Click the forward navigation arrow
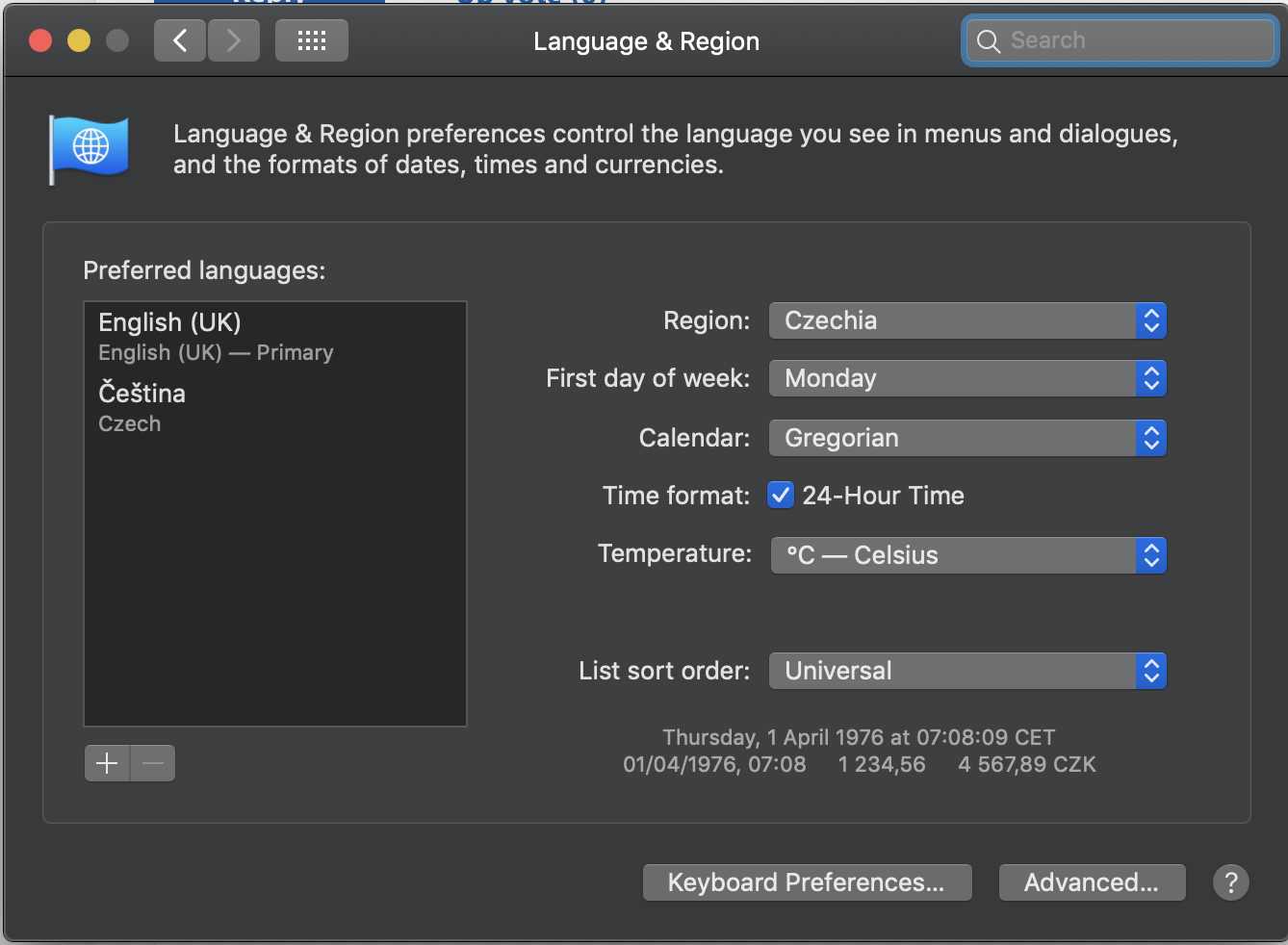 pyautogui.click(x=234, y=40)
